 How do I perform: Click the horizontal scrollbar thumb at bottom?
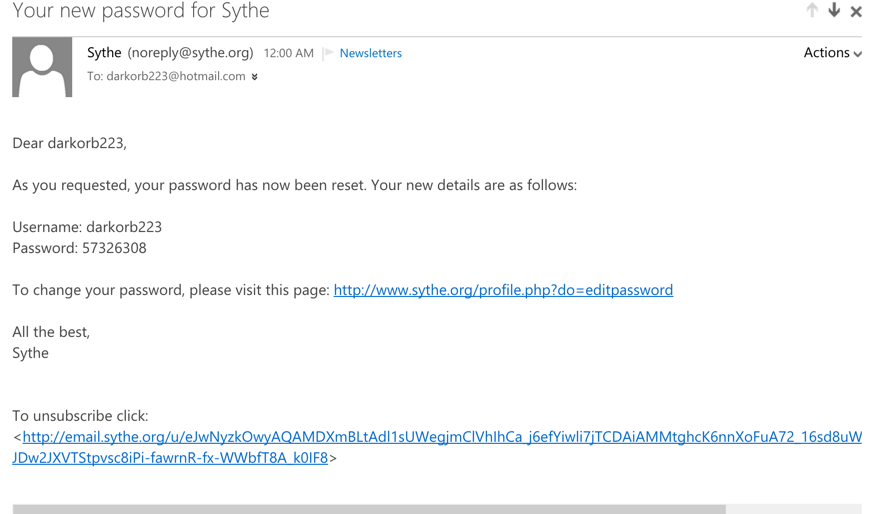(369, 509)
